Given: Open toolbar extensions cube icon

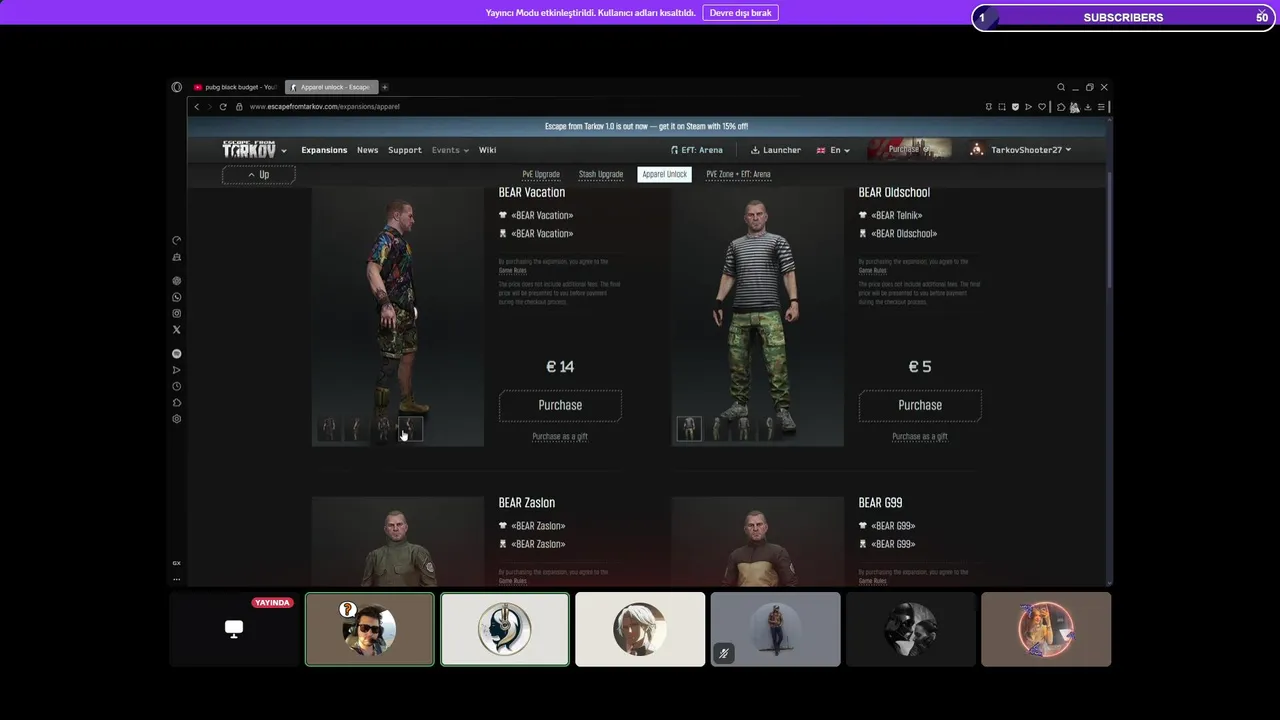Looking at the screenshot, I should click(x=1061, y=107).
